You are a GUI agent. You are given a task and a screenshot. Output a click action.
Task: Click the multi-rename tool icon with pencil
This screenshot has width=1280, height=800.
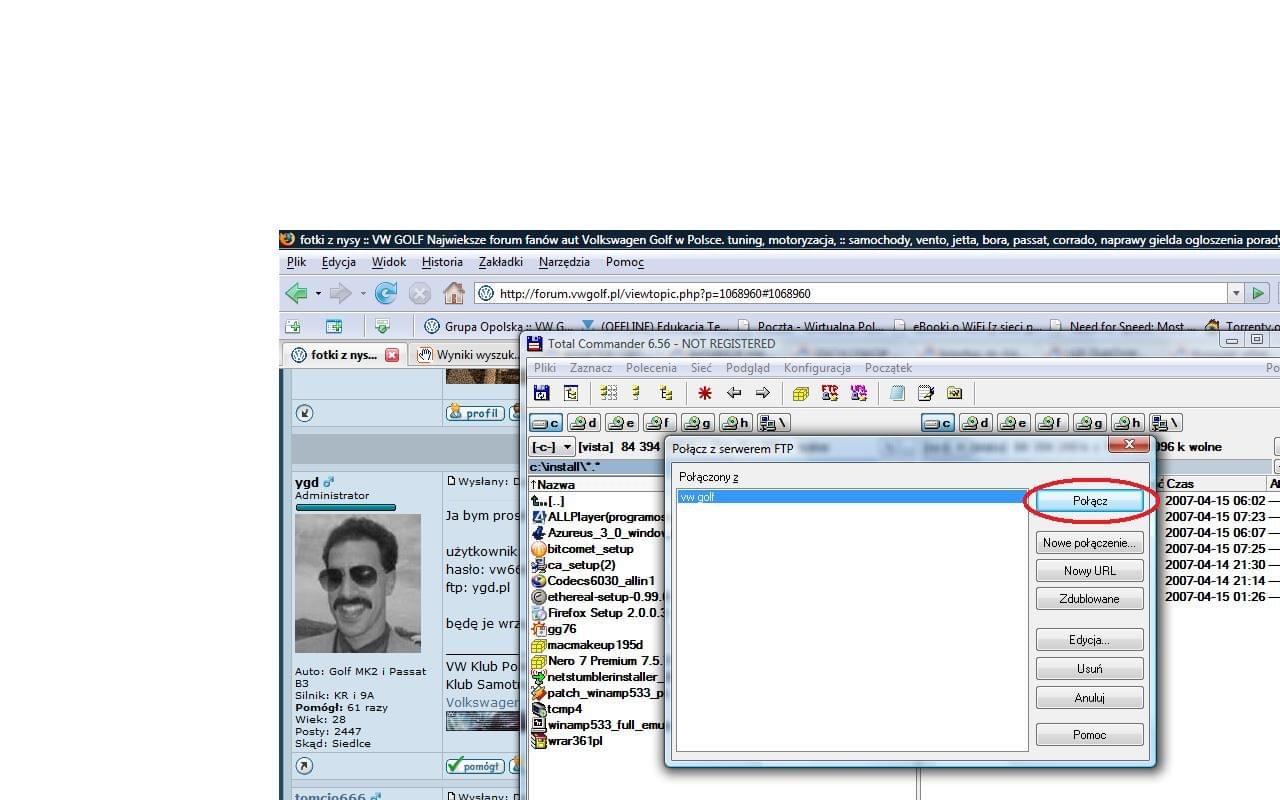tap(926, 393)
